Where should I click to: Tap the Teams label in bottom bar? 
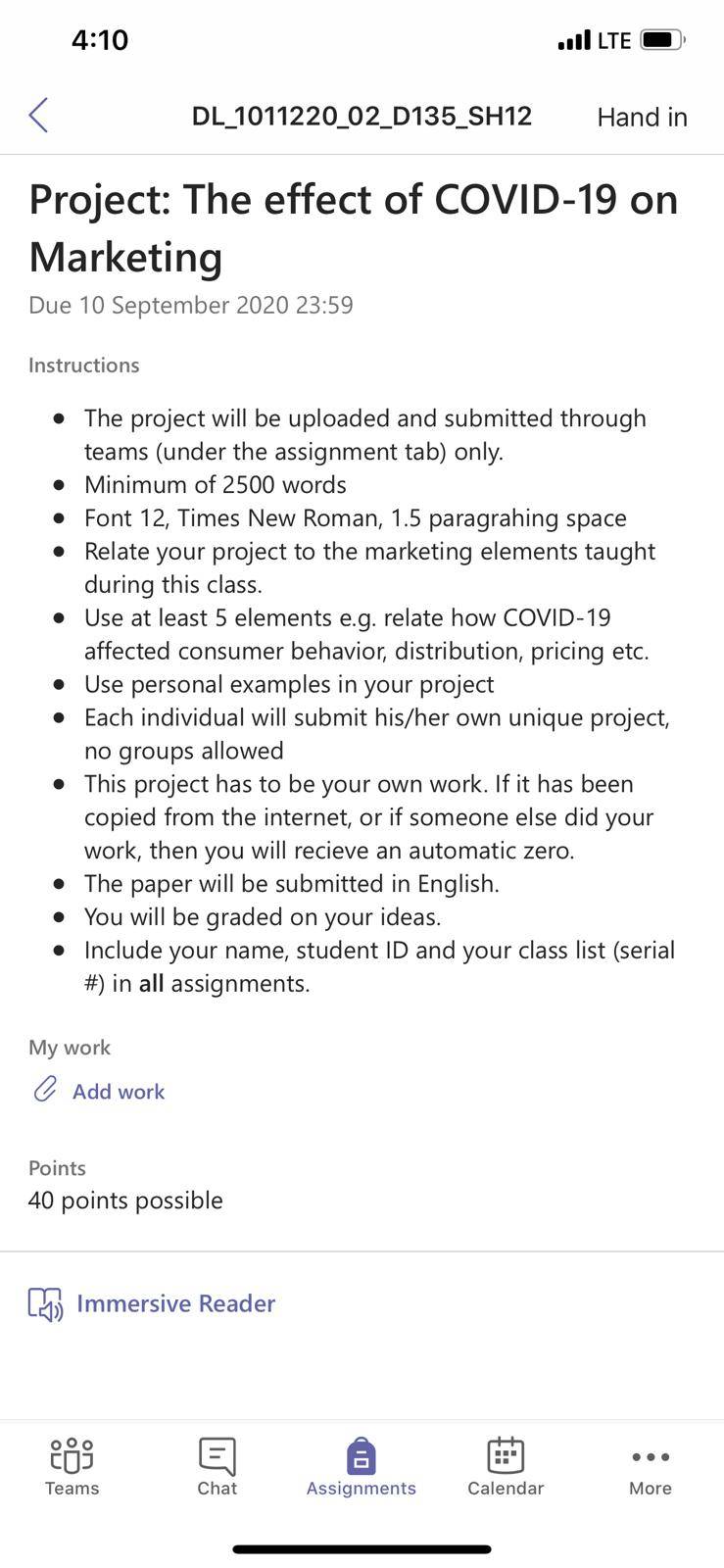coord(72,1488)
